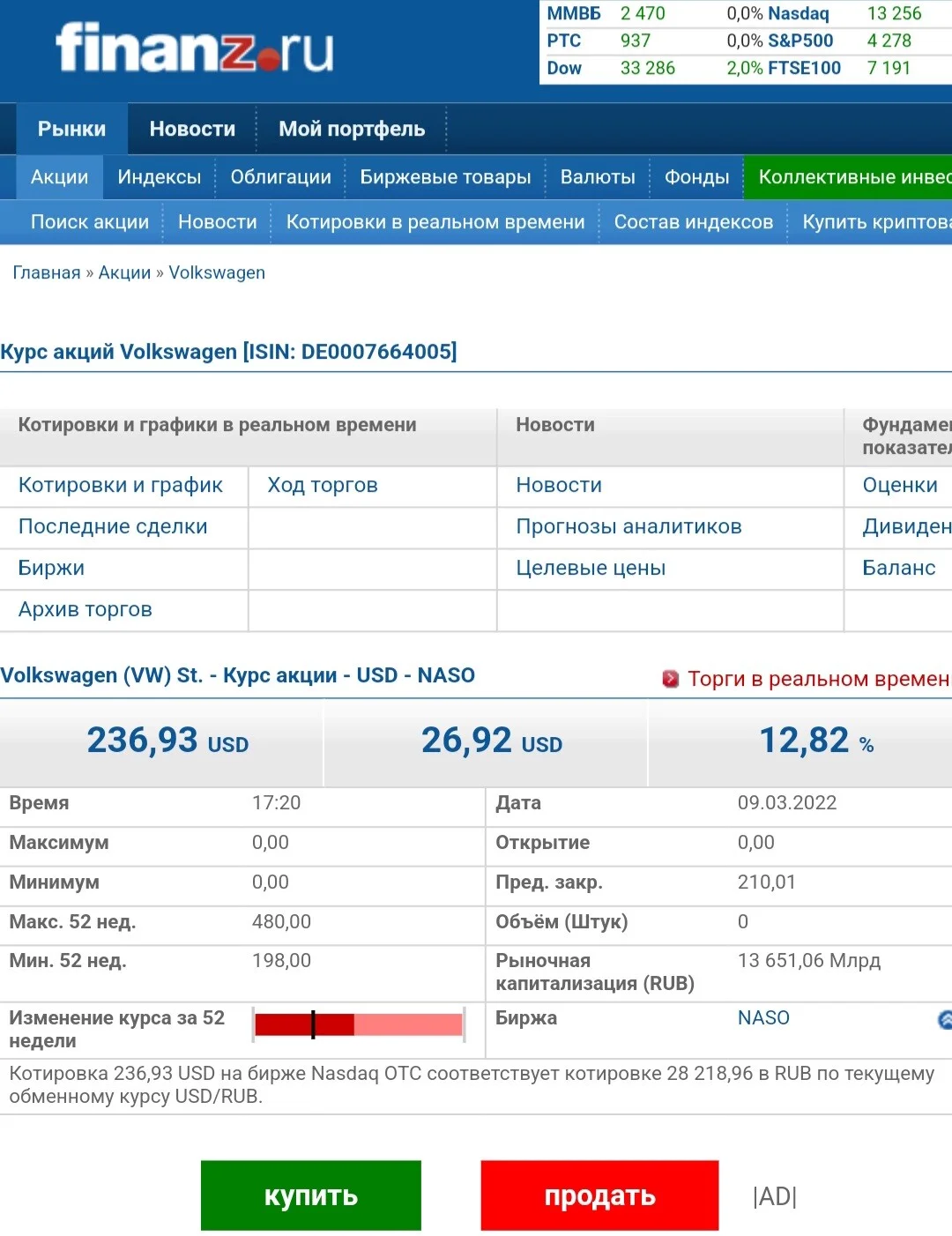Follow the Акции breadcrumb link
Image resolution: width=952 pixels, height=1236 pixels.
coord(124,272)
